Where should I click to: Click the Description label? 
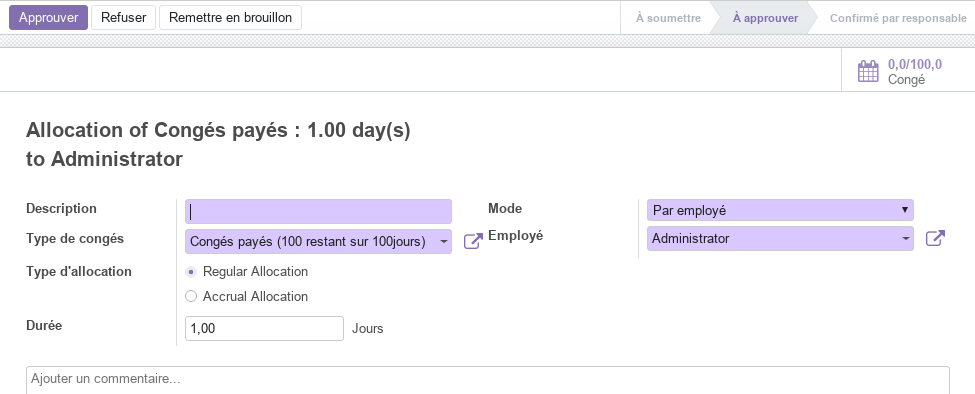coord(62,208)
